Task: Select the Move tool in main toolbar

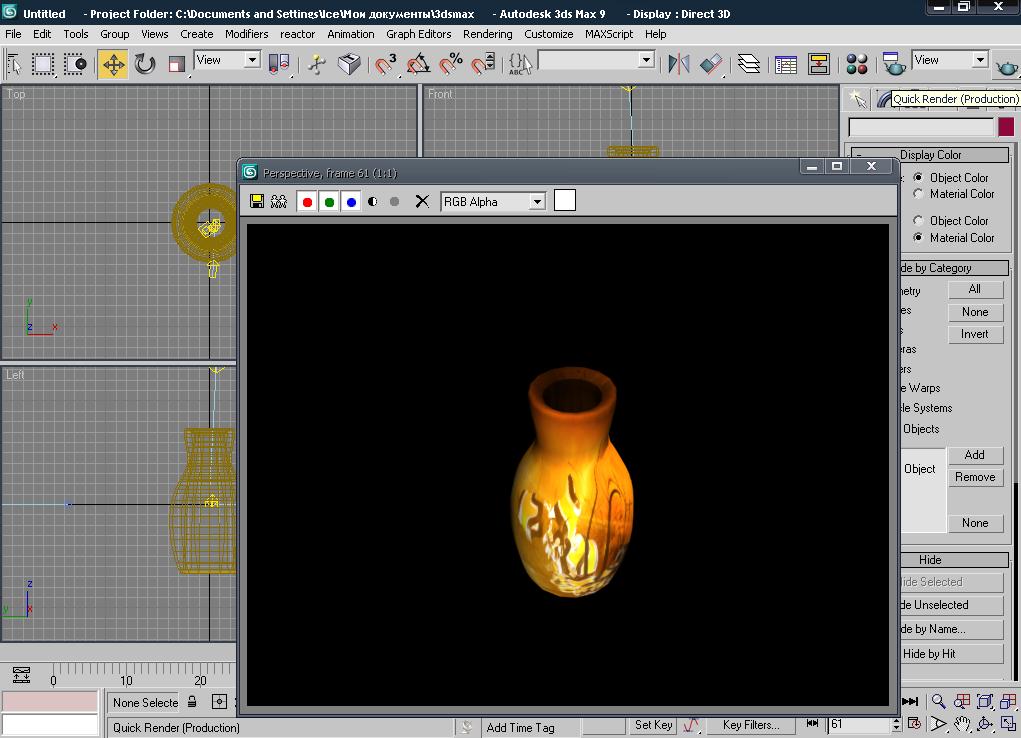Action: coord(113,65)
